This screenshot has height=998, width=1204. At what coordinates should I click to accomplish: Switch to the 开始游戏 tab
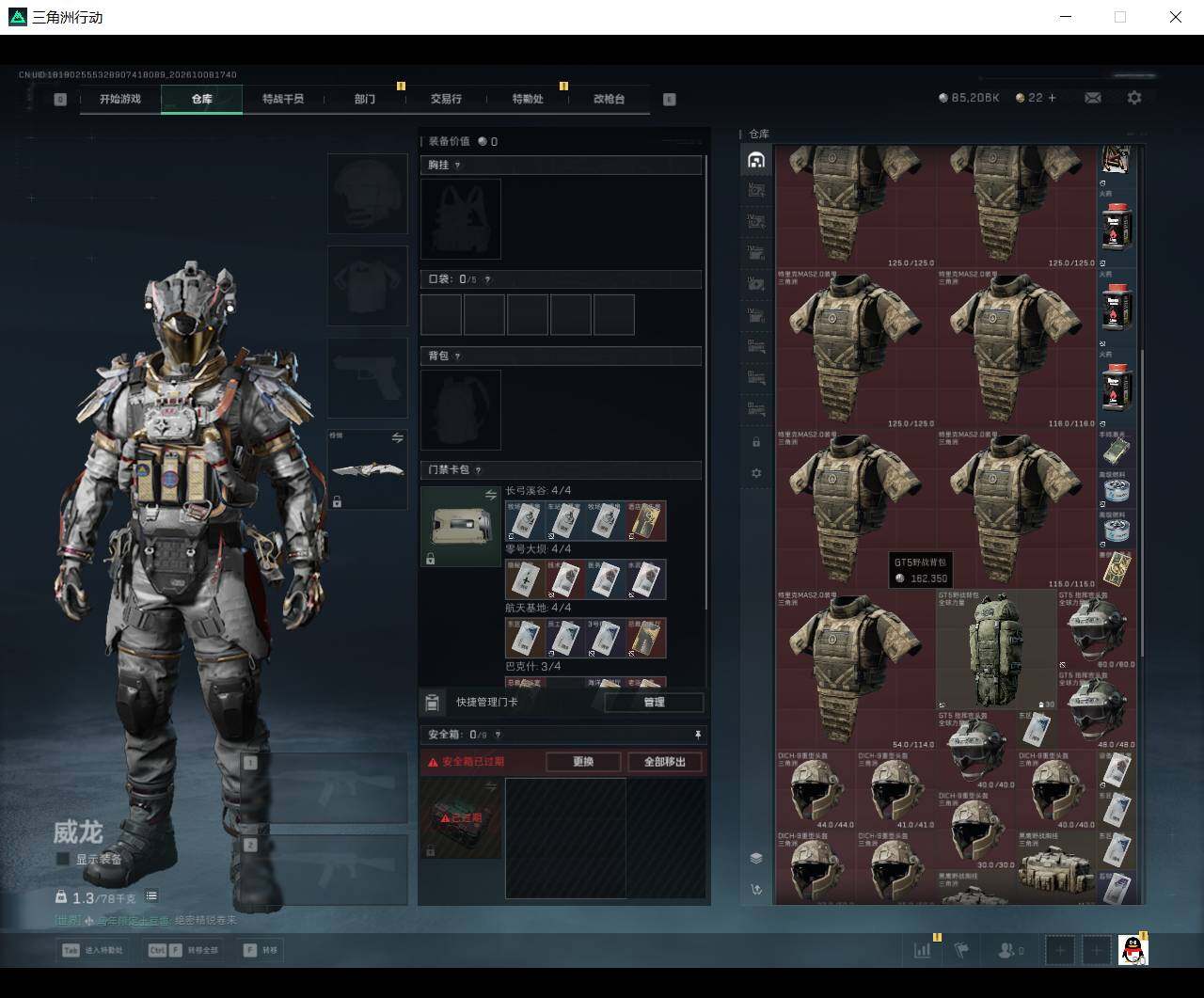pyautogui.click(x=120, y=99)
